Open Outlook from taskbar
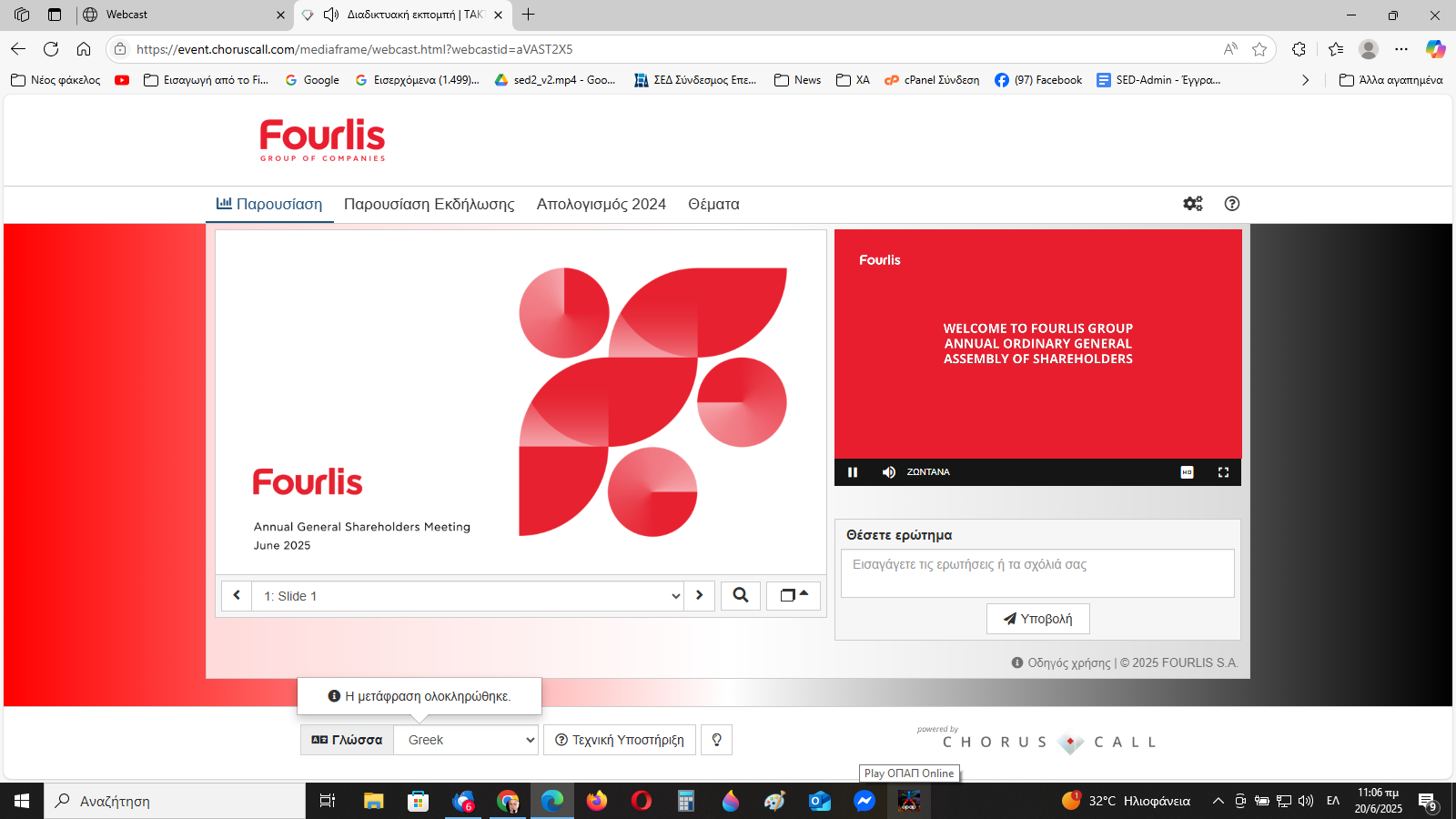The image size is (1456, 819). tap(820, 801)
